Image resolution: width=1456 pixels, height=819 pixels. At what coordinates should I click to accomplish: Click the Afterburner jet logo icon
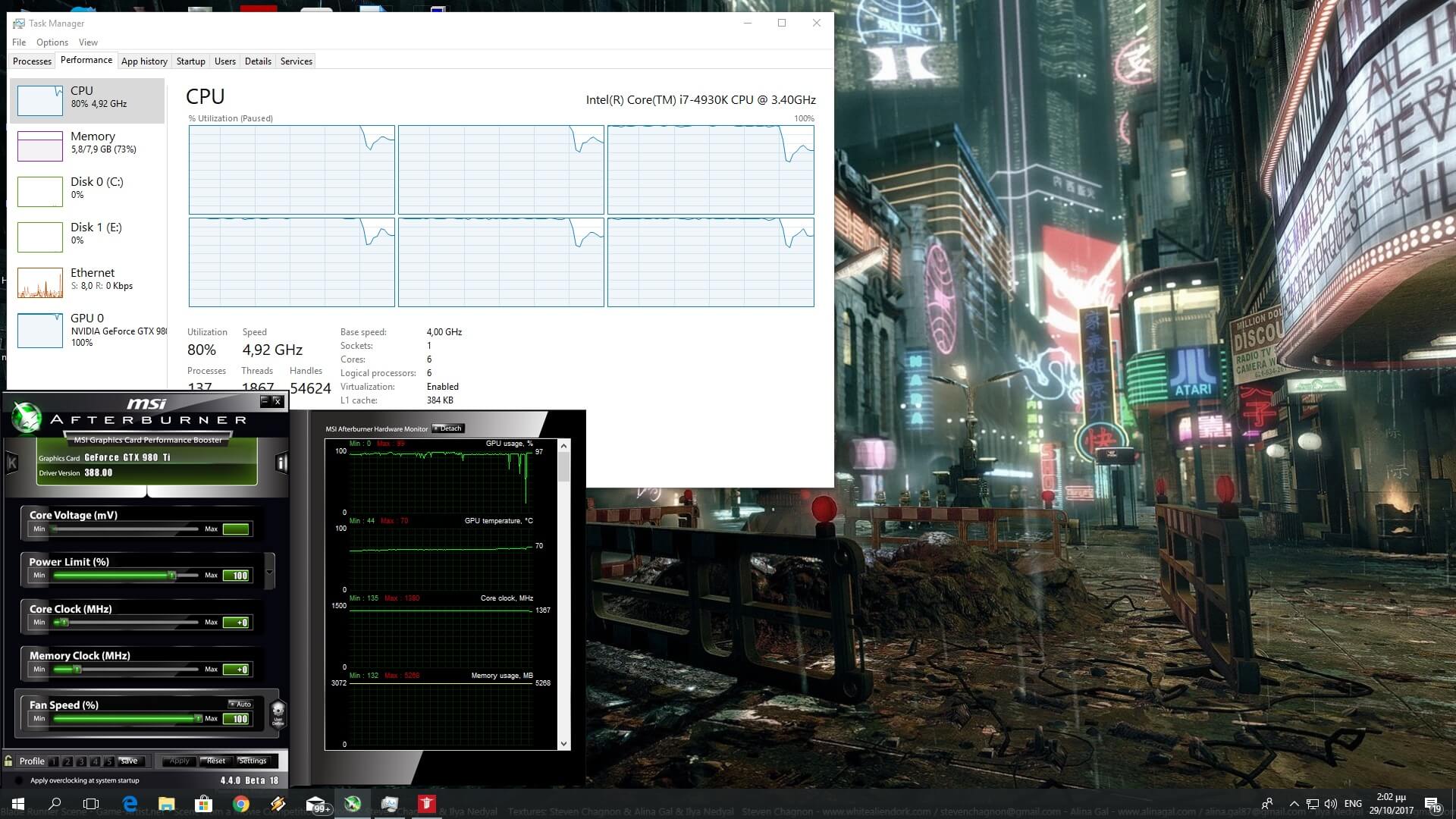26,417
